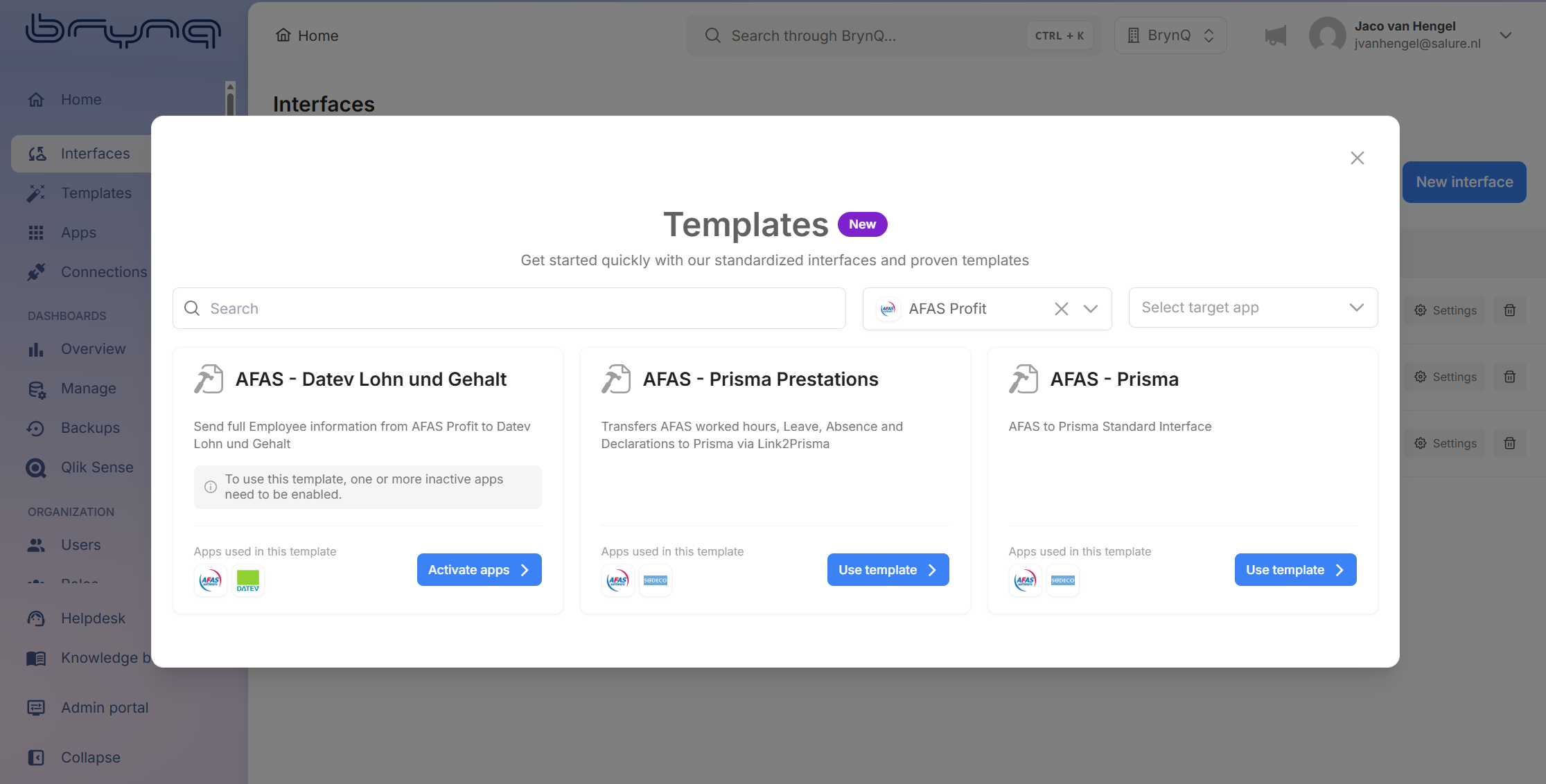Close the Templates dialog

pos(1357,158)
